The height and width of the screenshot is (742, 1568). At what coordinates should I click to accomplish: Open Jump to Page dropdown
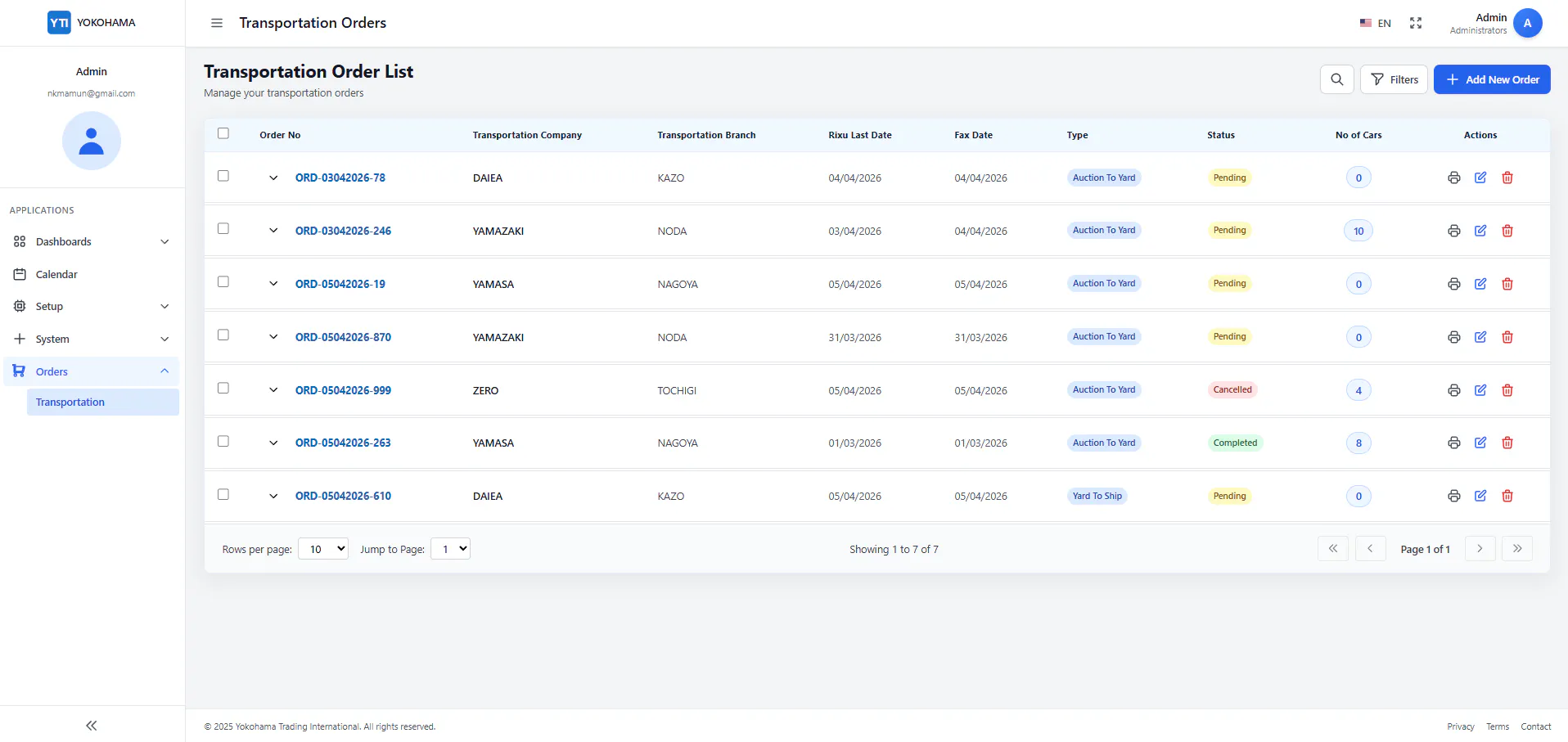450,549
